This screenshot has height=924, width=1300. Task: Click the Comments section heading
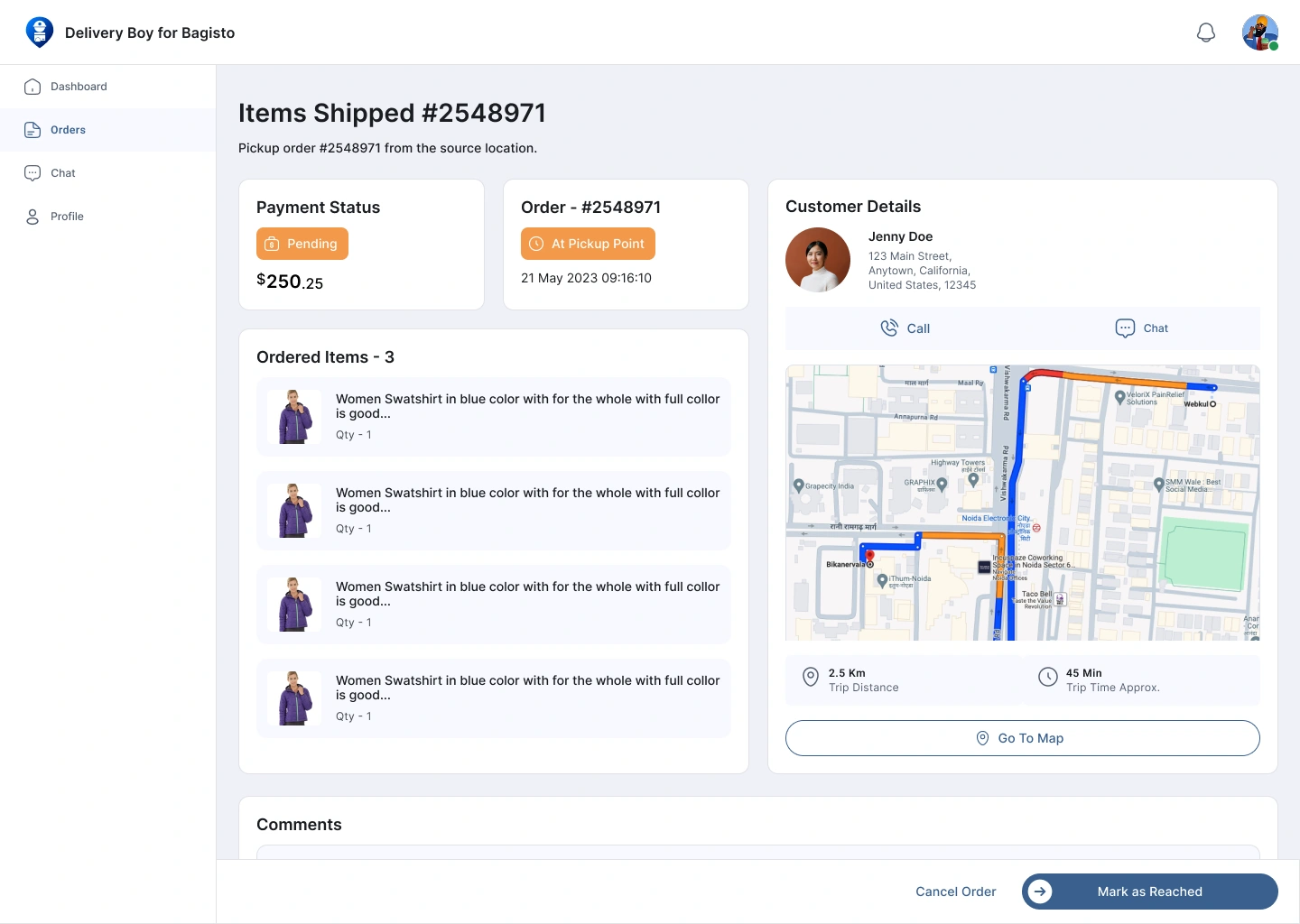[x=299, y=825]
